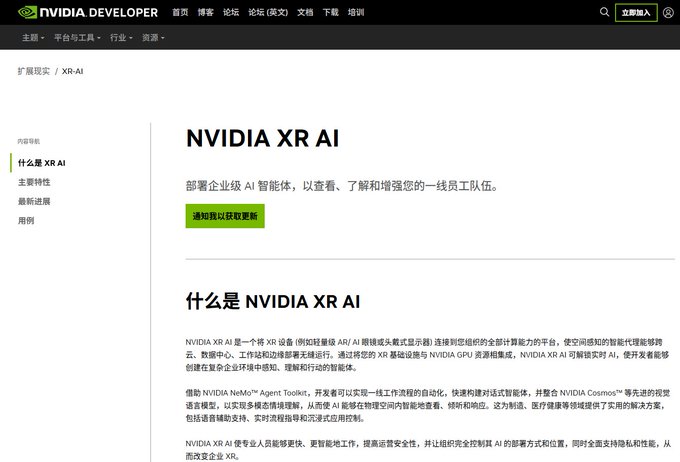Click the 内容导航 sidebar label

[x=29, y=141]
